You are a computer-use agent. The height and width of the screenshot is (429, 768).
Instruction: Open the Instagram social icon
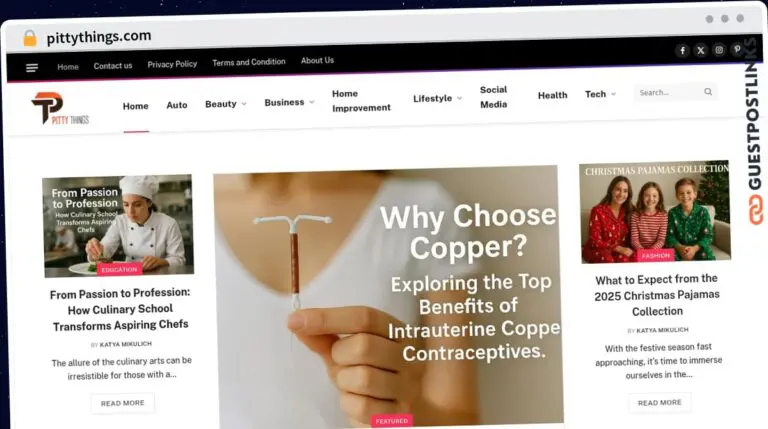tap(719, 49)
